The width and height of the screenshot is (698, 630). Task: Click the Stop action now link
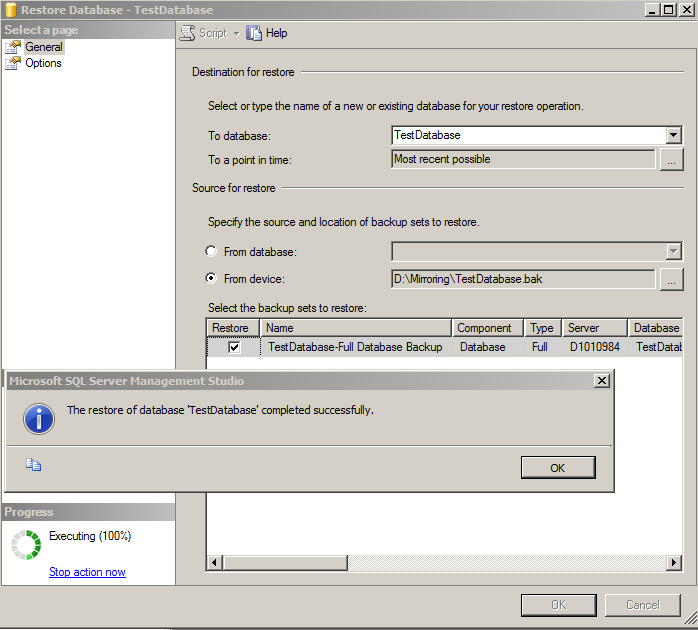click(87, 572)
